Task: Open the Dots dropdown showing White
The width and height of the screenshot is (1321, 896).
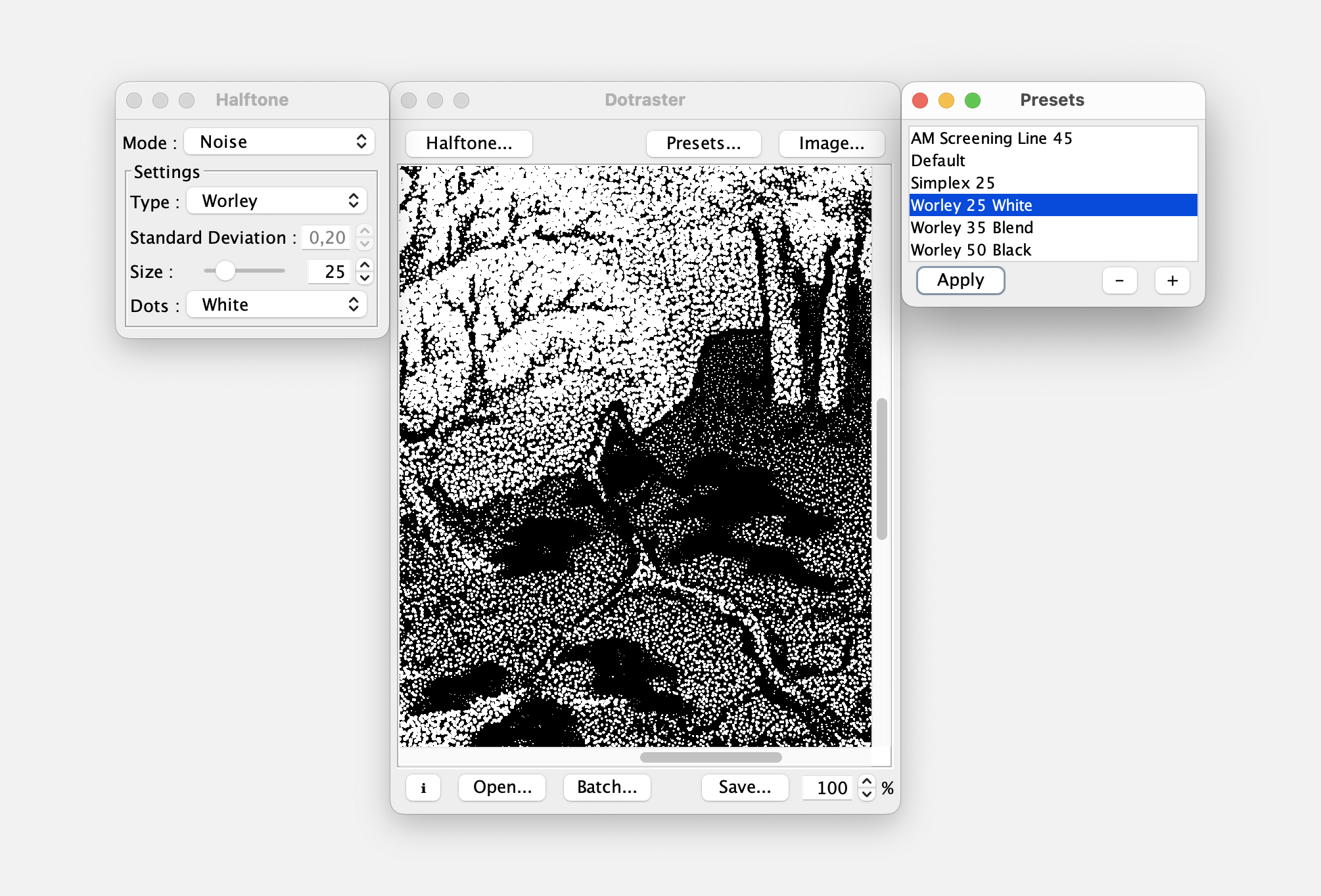Action: 277,305
